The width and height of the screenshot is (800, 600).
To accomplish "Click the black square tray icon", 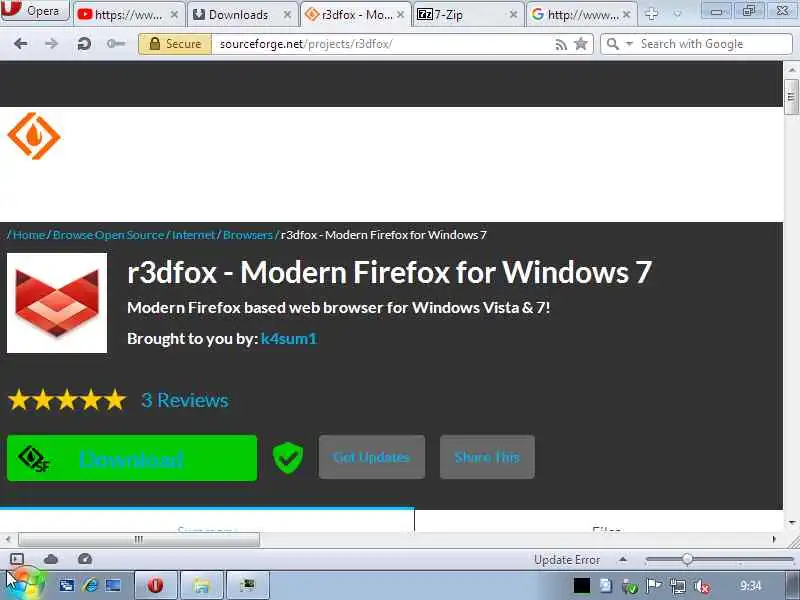I will pos(582,586).
